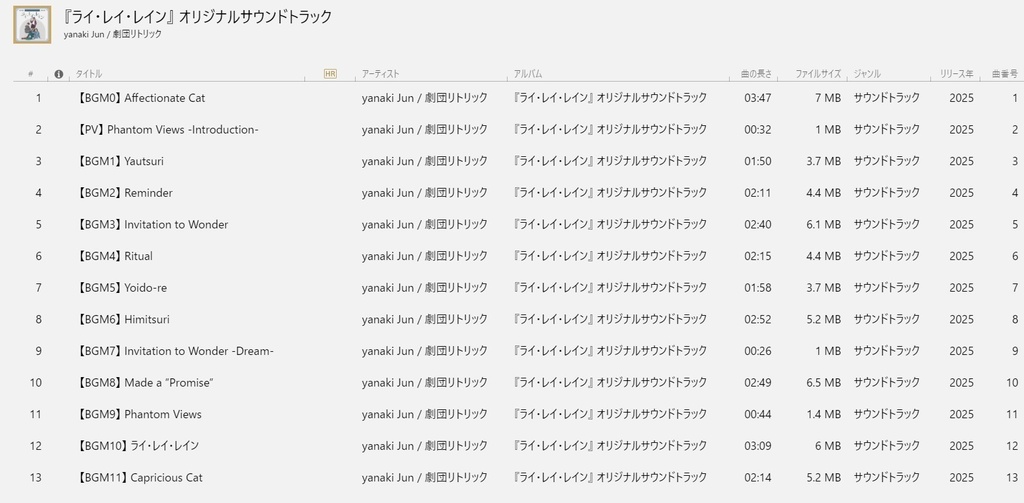The image size is (1024, 503).
Task: Sort by 曲の長さ column header
Action: click(x=756, y=74)
